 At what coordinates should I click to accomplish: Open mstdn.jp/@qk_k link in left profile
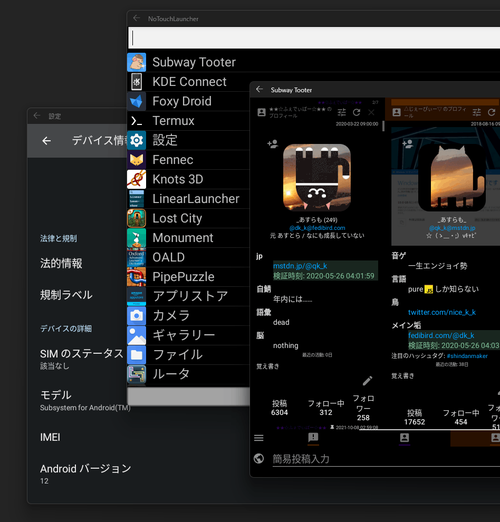pos(300,266)
